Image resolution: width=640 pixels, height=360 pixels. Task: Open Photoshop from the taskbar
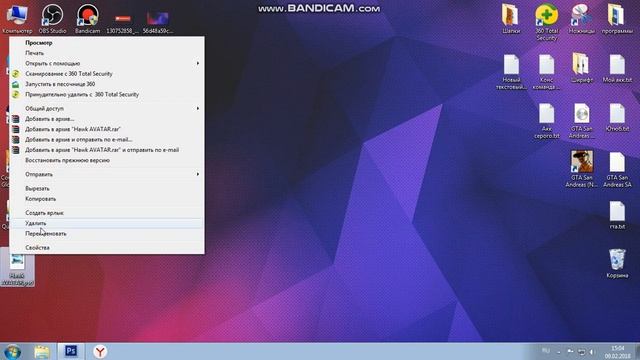point(71,351)
